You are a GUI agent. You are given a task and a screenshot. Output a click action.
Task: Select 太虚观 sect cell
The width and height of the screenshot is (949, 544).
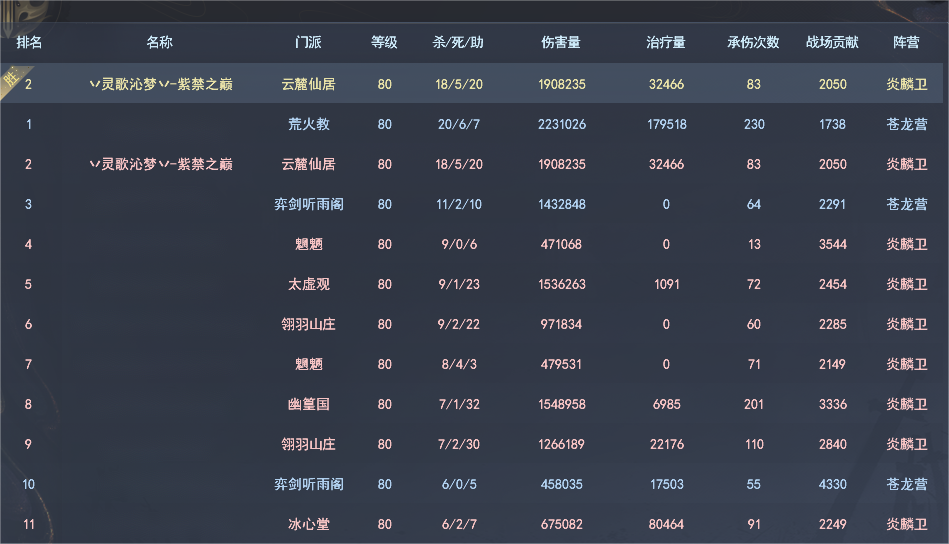click(x=309, y=284)
